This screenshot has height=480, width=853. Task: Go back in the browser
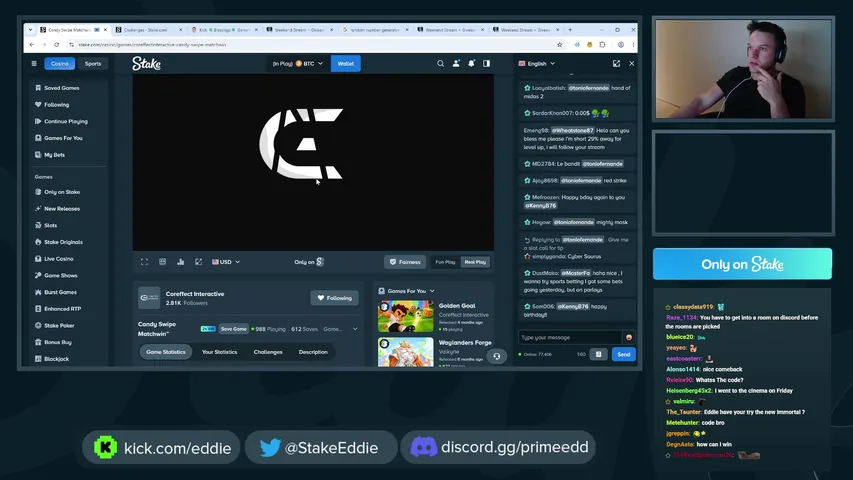coord(32,45)
